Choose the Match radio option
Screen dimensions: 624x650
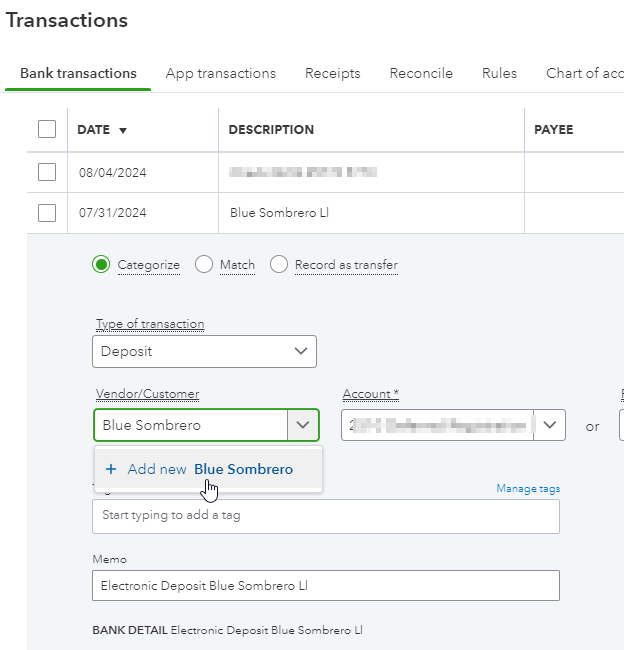point(204,265)
